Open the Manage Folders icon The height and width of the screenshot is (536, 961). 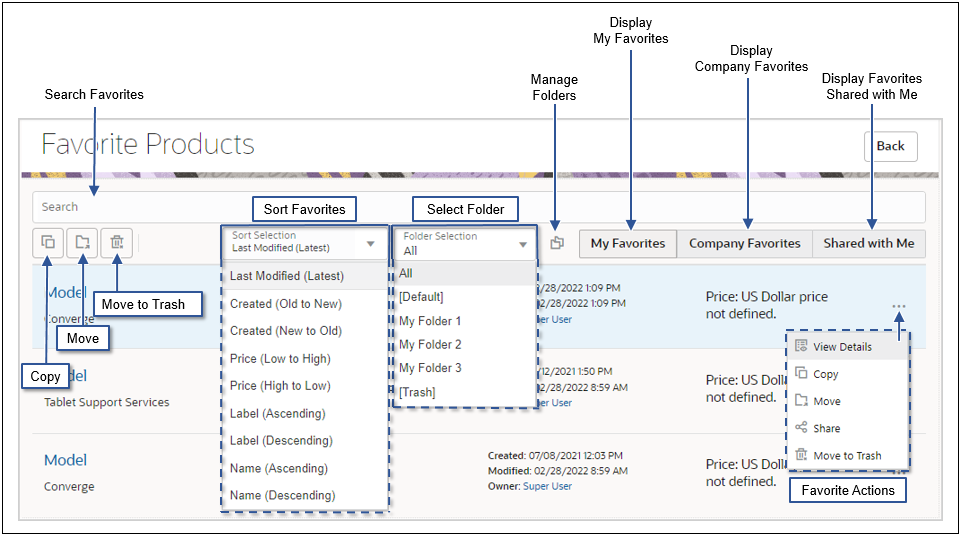tap(557, 243)
